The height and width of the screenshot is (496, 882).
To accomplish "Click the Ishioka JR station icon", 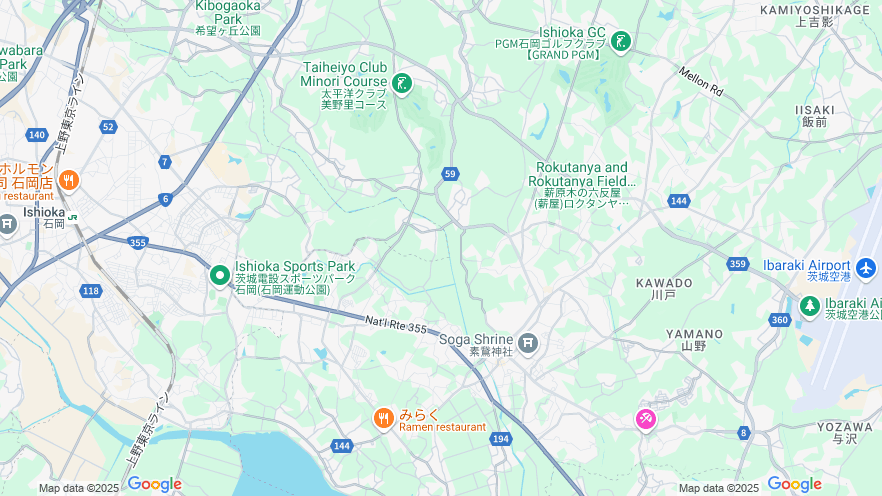I will coord(73,217).
